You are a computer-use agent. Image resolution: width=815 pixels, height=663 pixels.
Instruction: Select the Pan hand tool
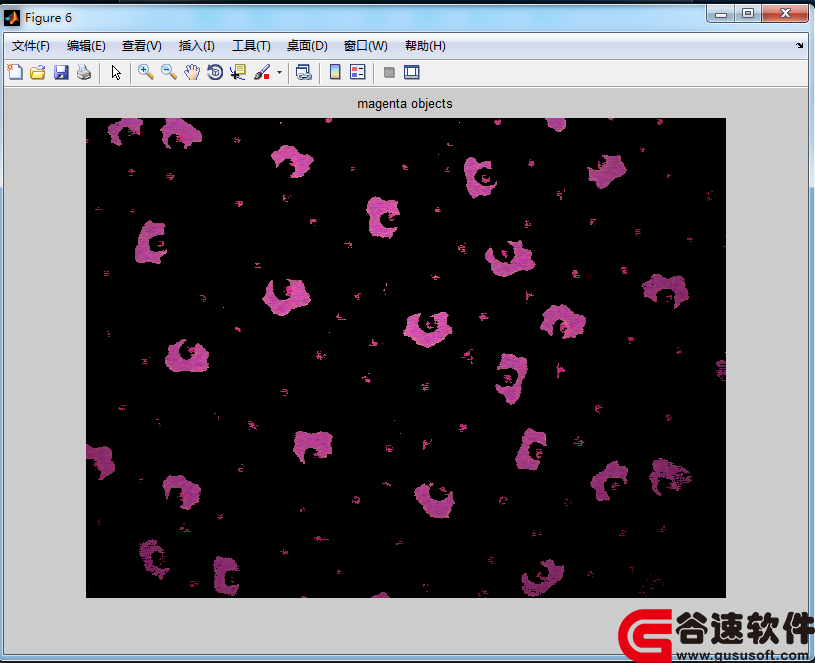tap(192, 72)
